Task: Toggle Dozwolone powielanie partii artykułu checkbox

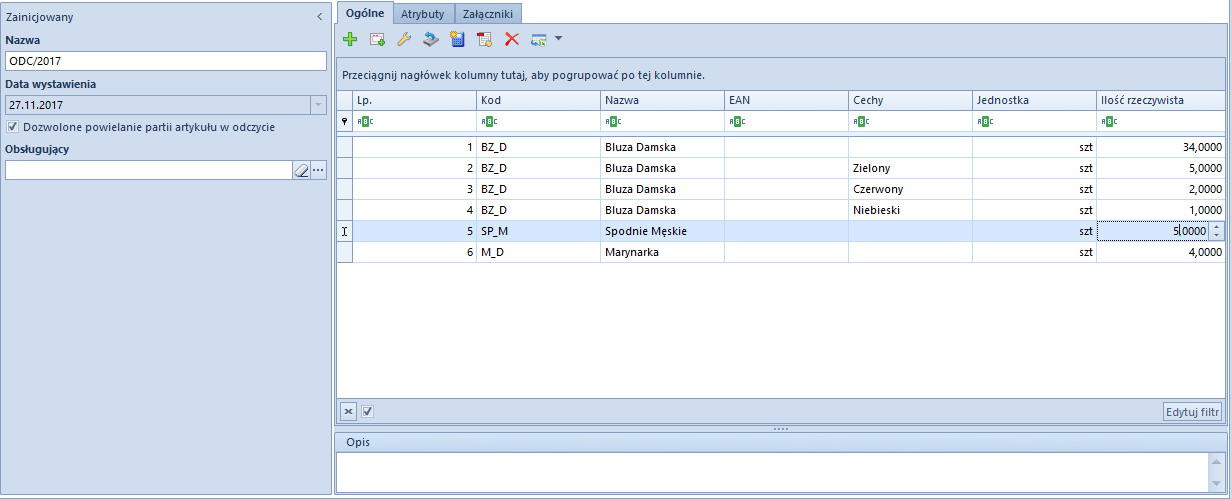Action: coord(13,127)
